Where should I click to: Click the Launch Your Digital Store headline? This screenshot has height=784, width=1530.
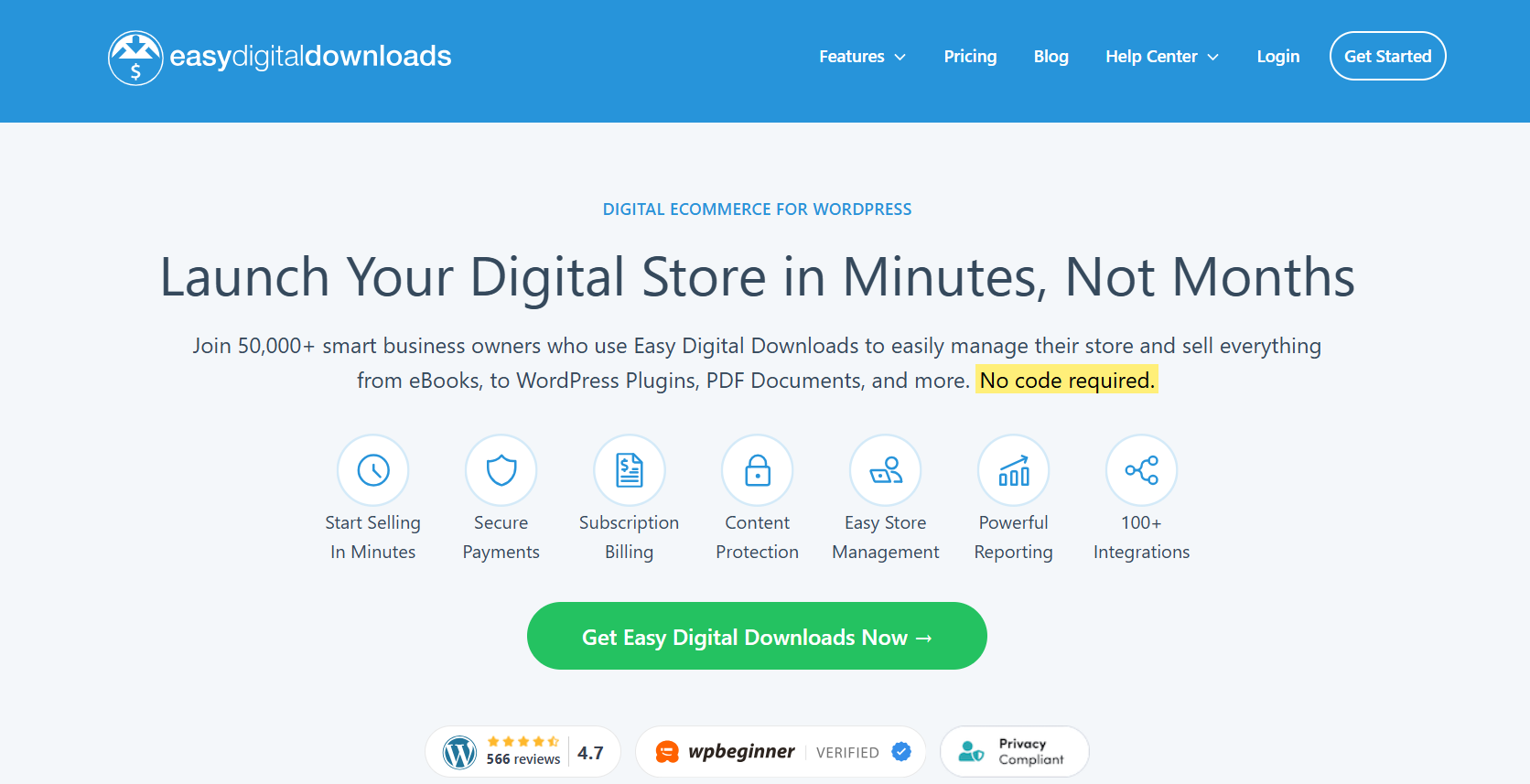tap(757, 277)
